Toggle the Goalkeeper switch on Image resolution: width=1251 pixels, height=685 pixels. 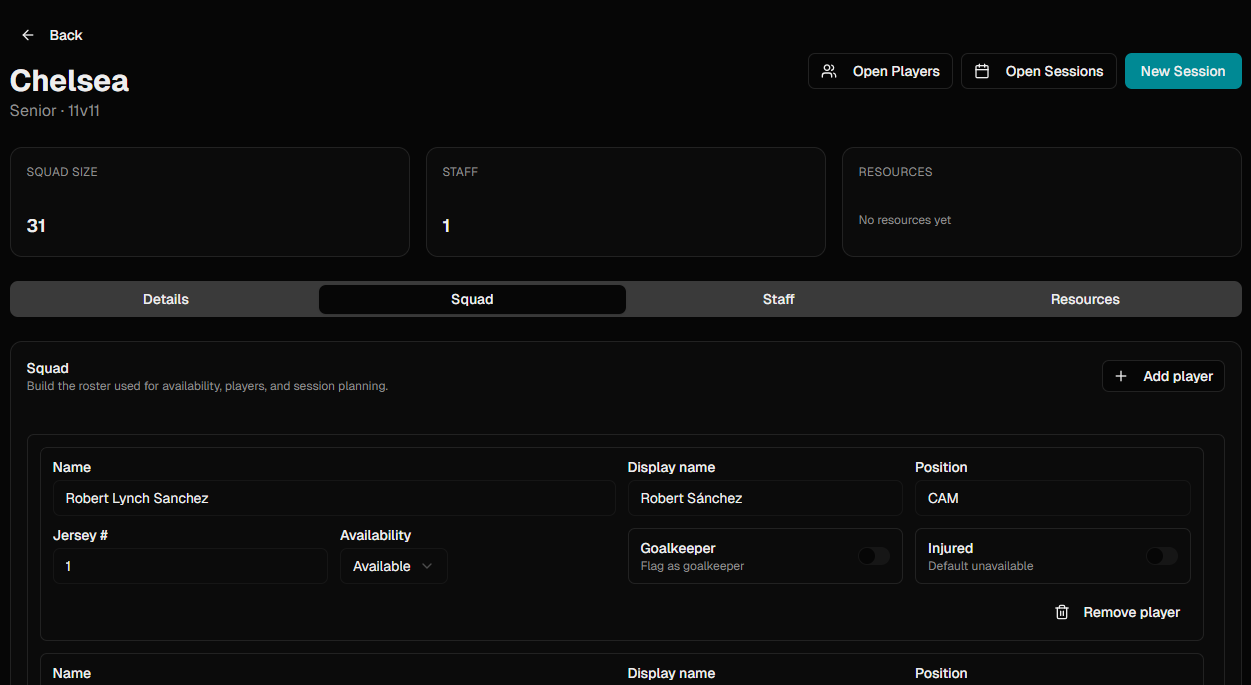[873, 556]
